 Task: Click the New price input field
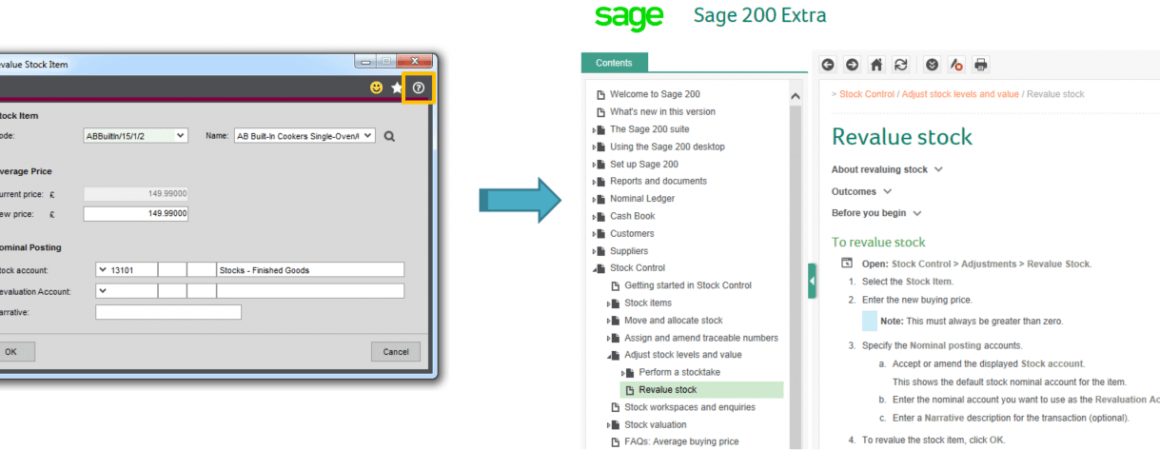pos(136,215)
